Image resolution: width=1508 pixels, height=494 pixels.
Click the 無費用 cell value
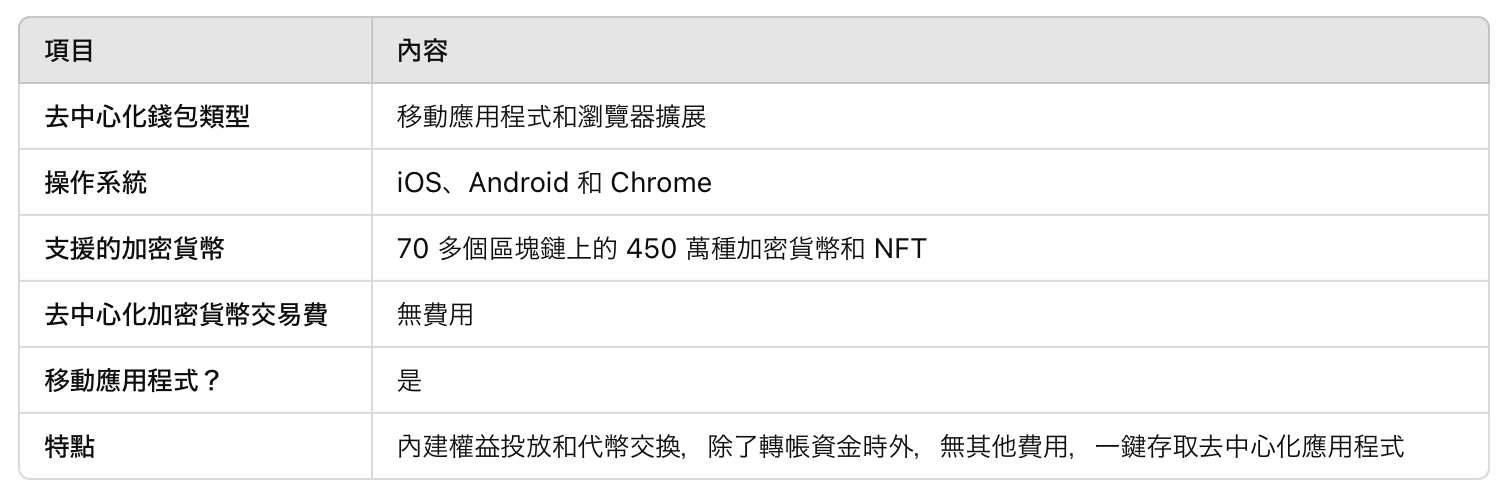click(x=435, y=315)
